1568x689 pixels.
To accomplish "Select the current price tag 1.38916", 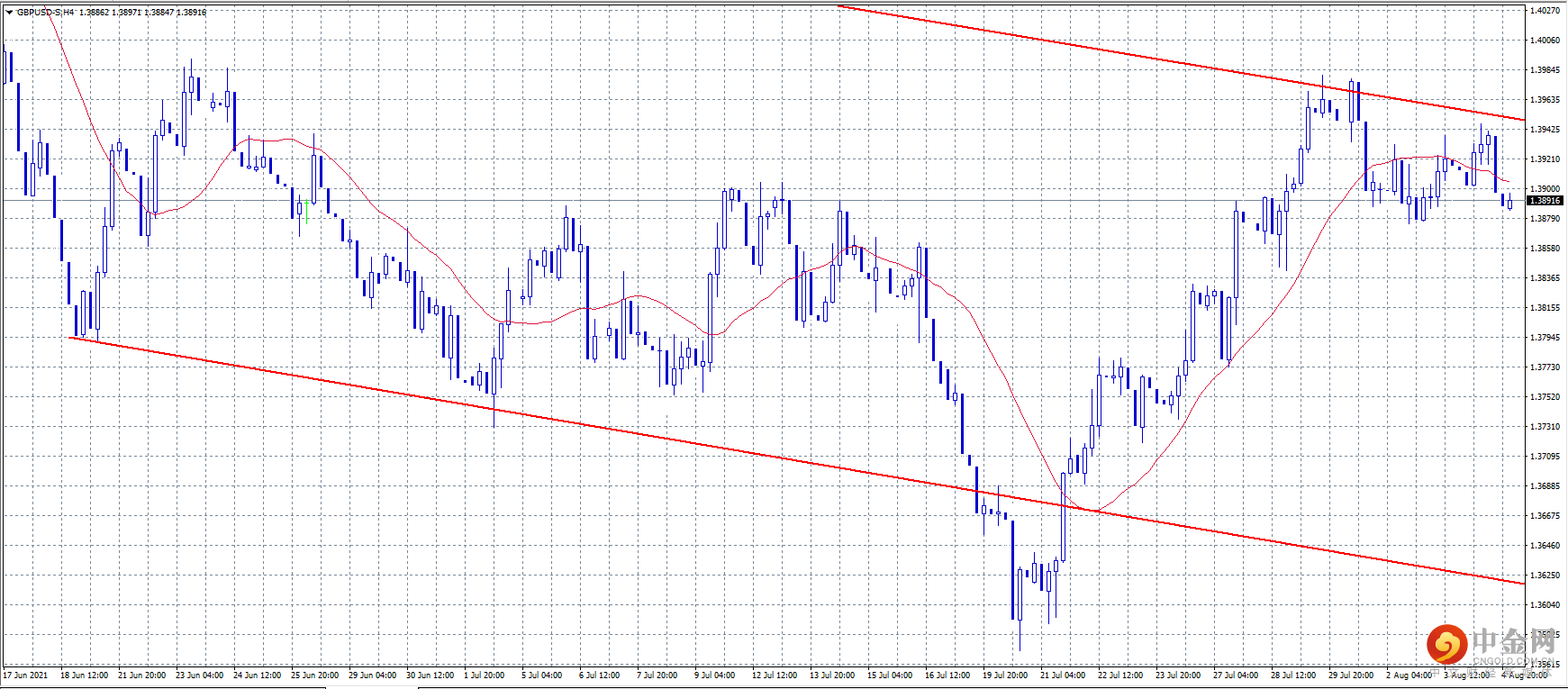I will click(1545, 201).
